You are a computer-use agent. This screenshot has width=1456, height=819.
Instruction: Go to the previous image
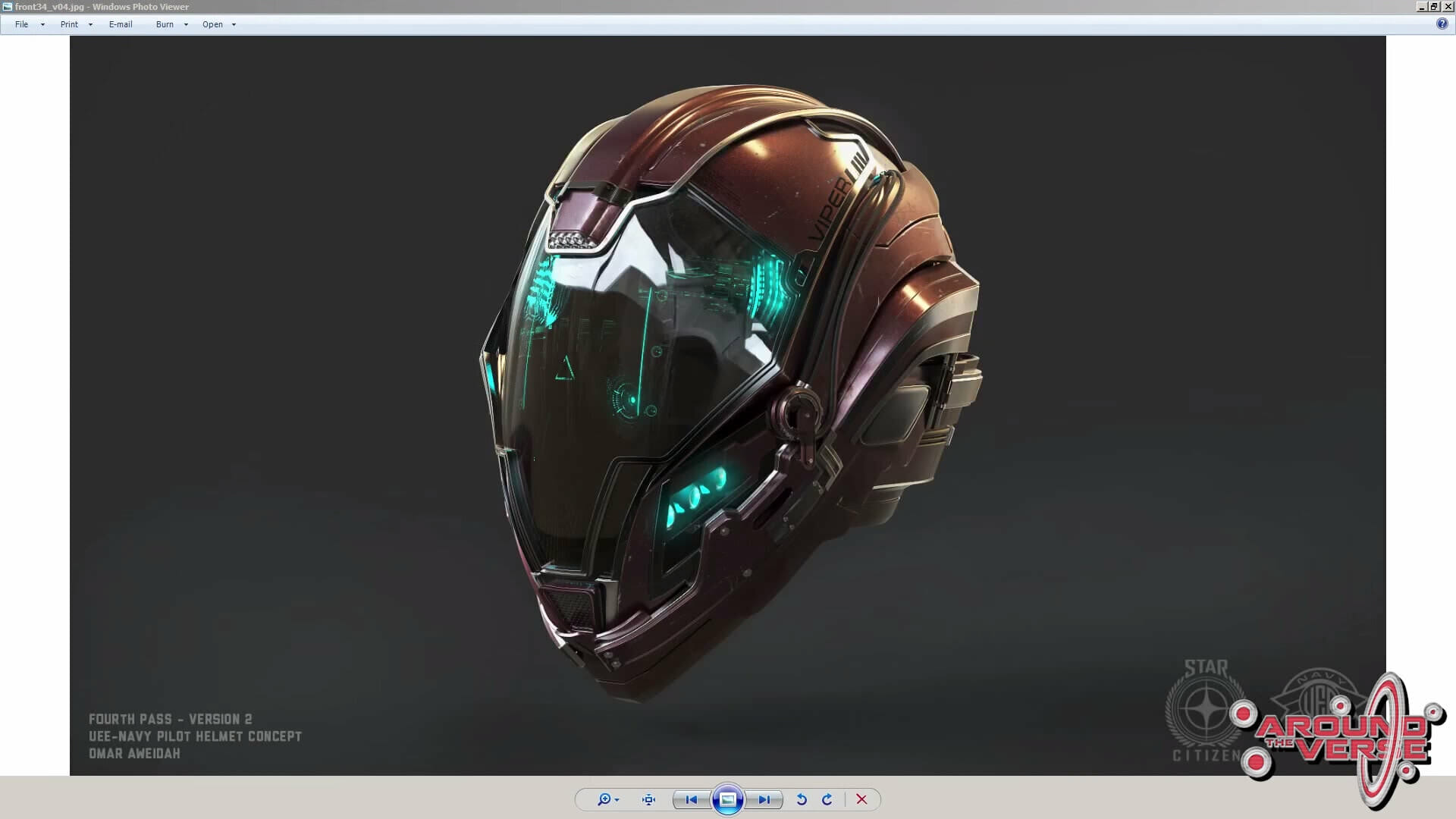point(691,799)
